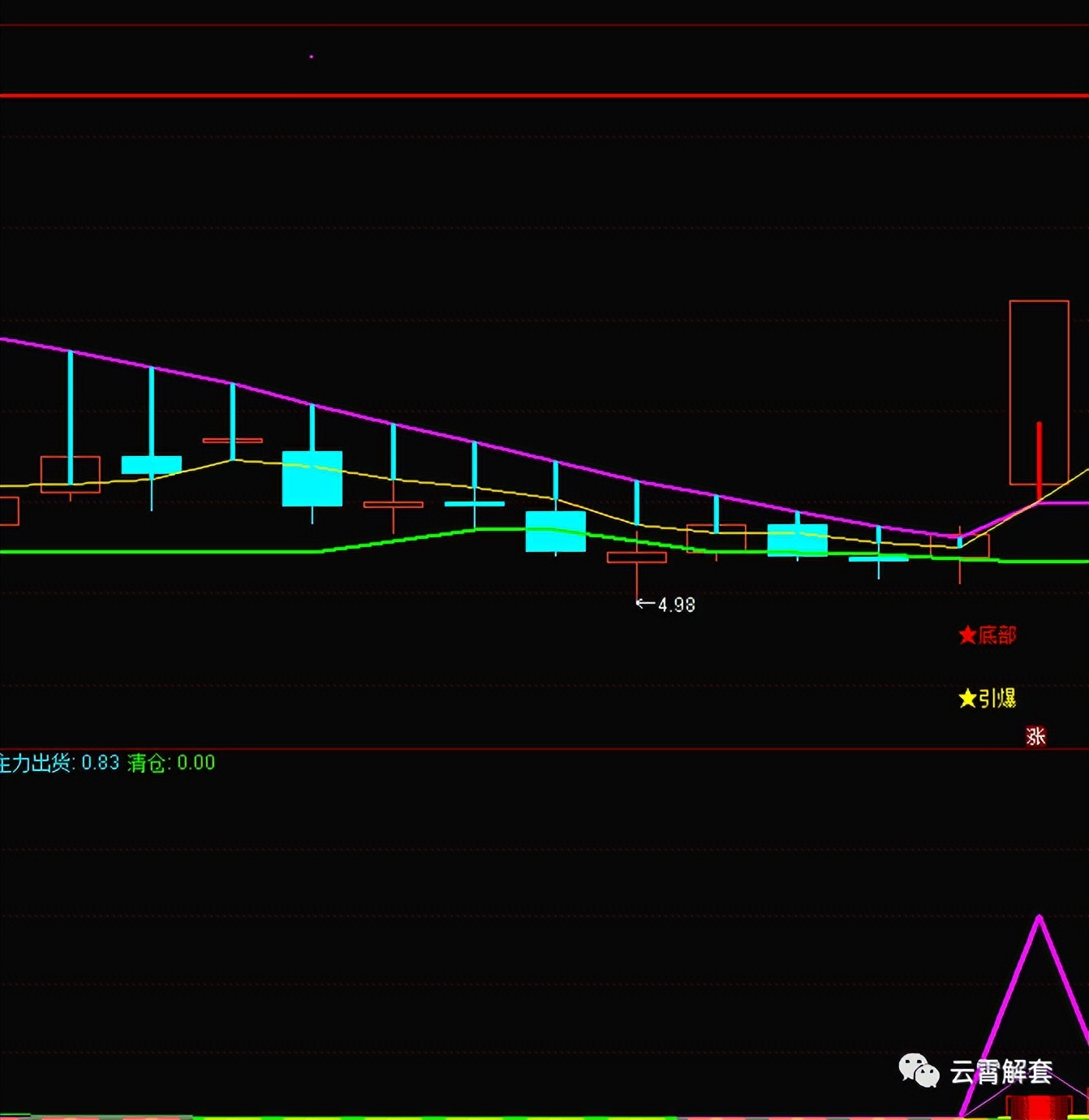
Task: Click the 0.83 value after 主力出货
Action: click(x=100, y=763)
